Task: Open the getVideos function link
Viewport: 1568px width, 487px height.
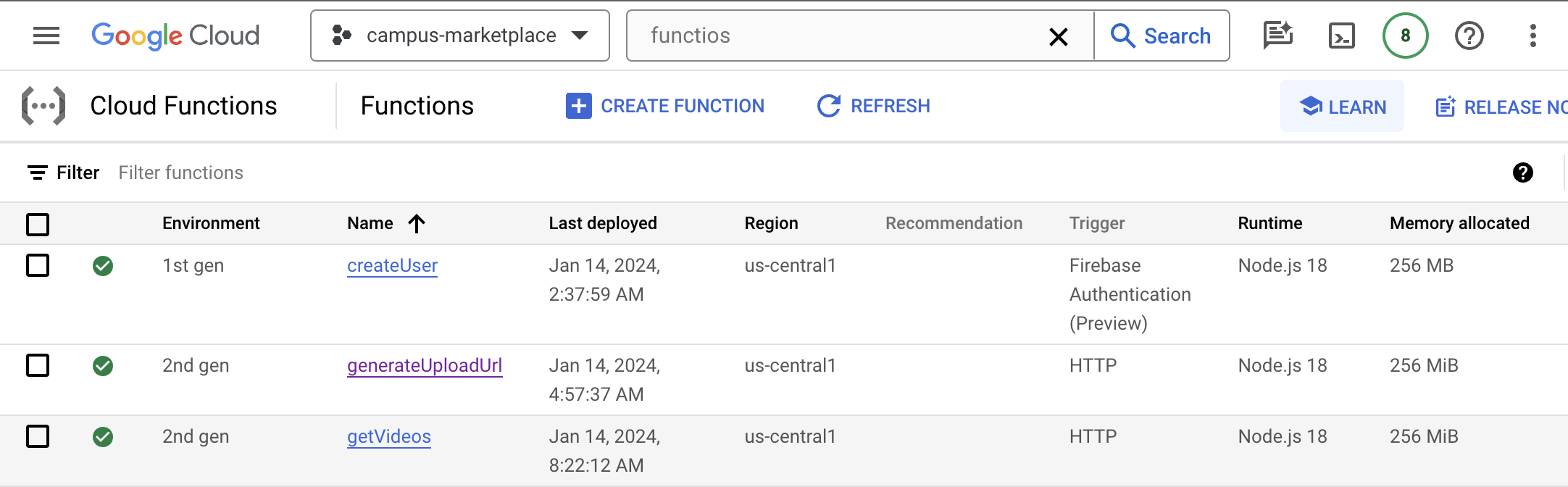Action: pyautogui.click(x=388, y=436)
